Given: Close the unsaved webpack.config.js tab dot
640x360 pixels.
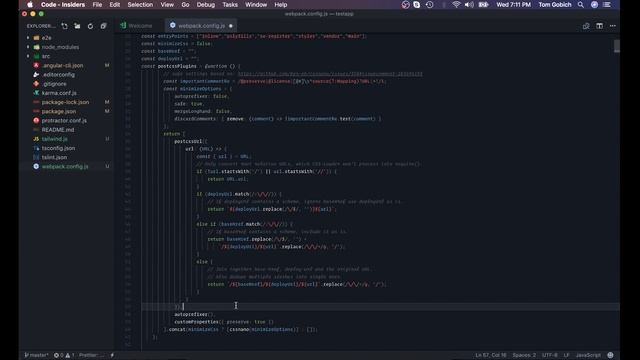Looking at the screenshot, I should point(231,26).
